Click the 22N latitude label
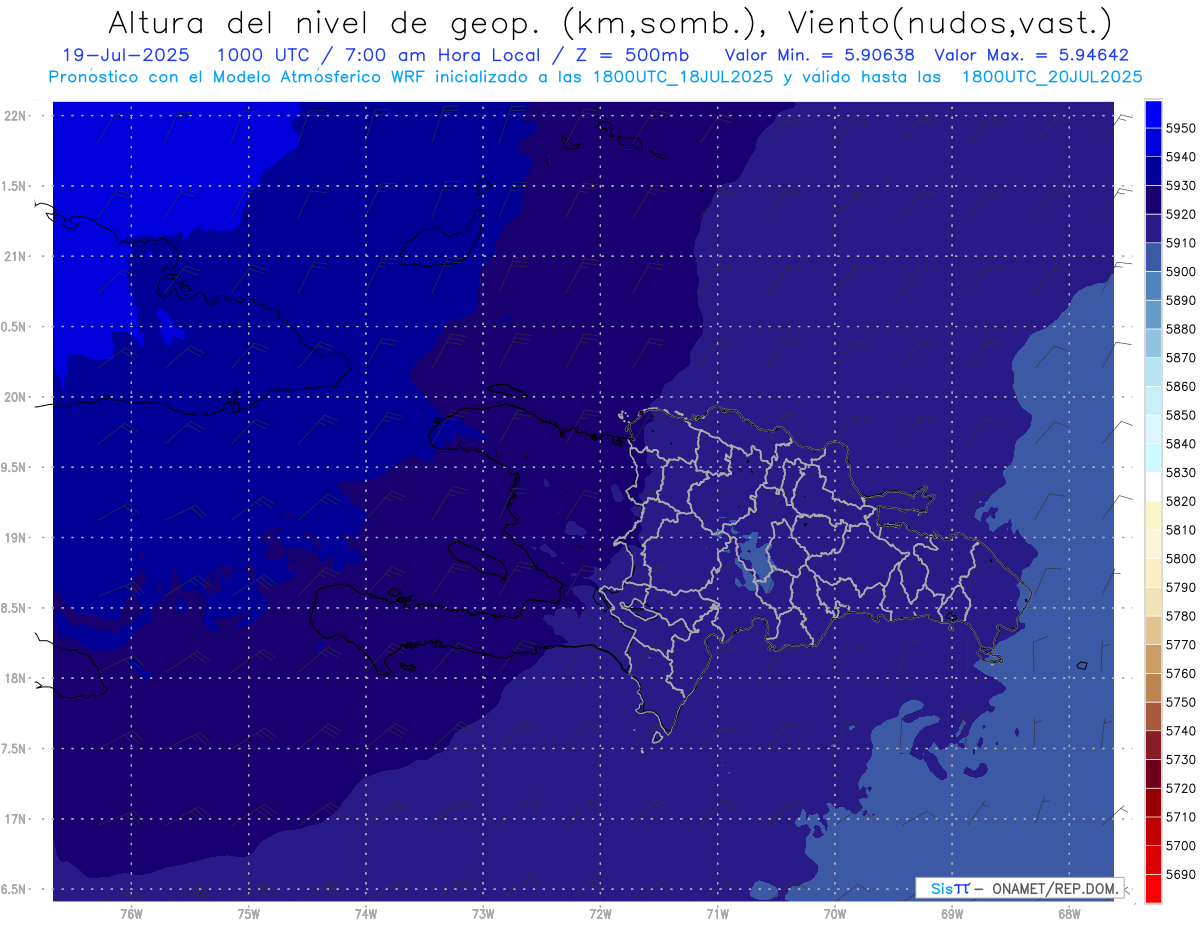 pos(14,116)
